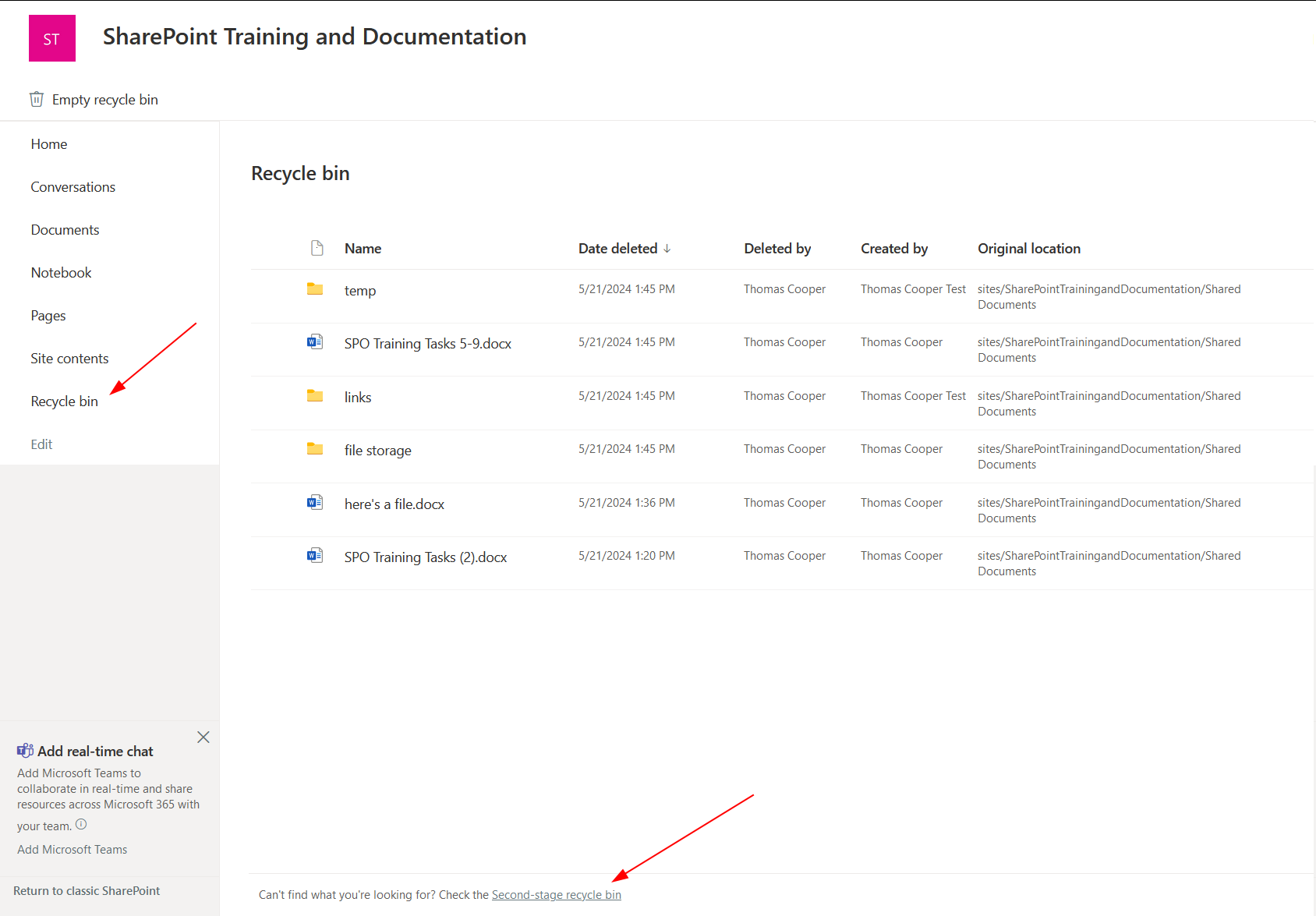Click Thomas Cooper Test in temp row
The height and width of the screenshot is (916, 1316).
click(x=913, y=289)
